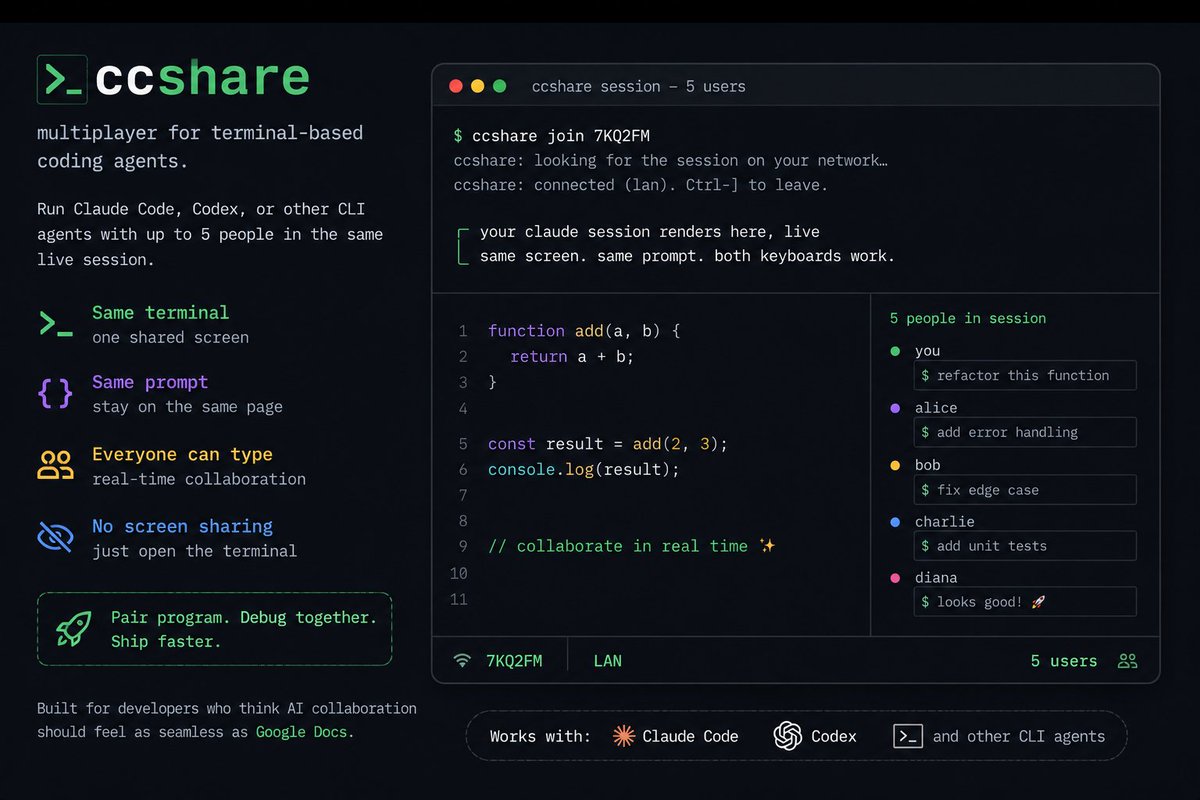Click 'same screen. same prompt.' line

coord(687,256)
